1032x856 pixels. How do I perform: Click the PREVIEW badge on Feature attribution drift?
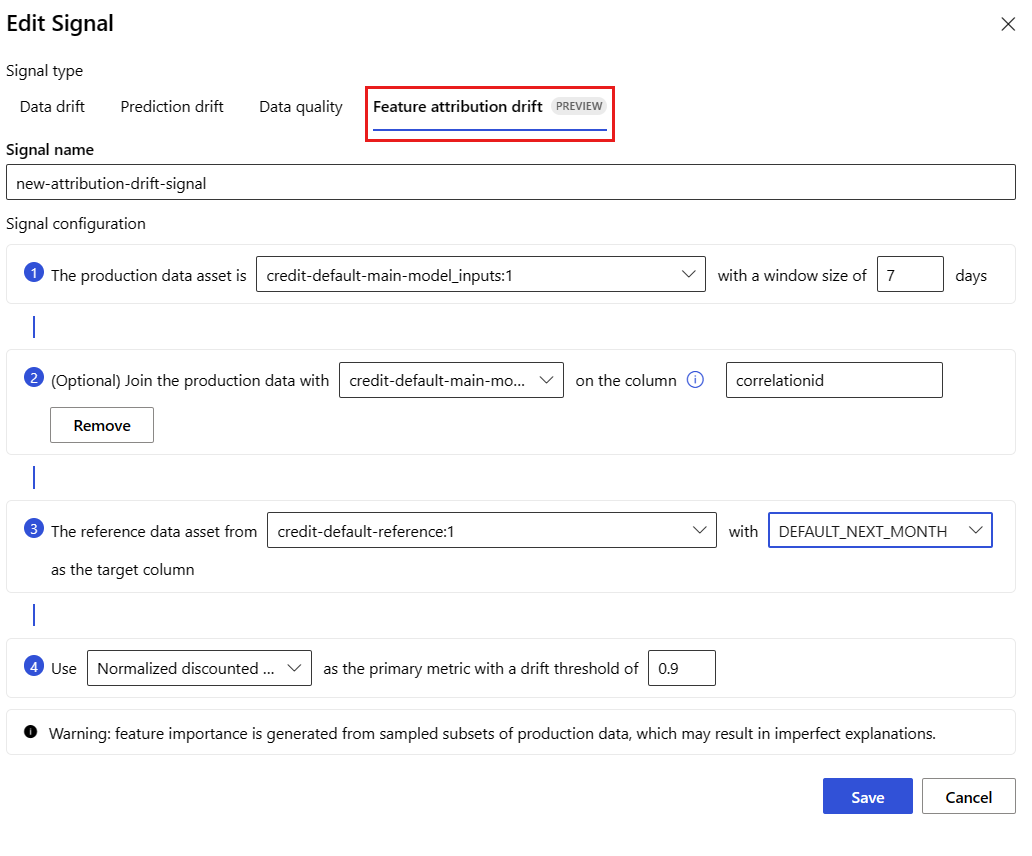point(579,106)
